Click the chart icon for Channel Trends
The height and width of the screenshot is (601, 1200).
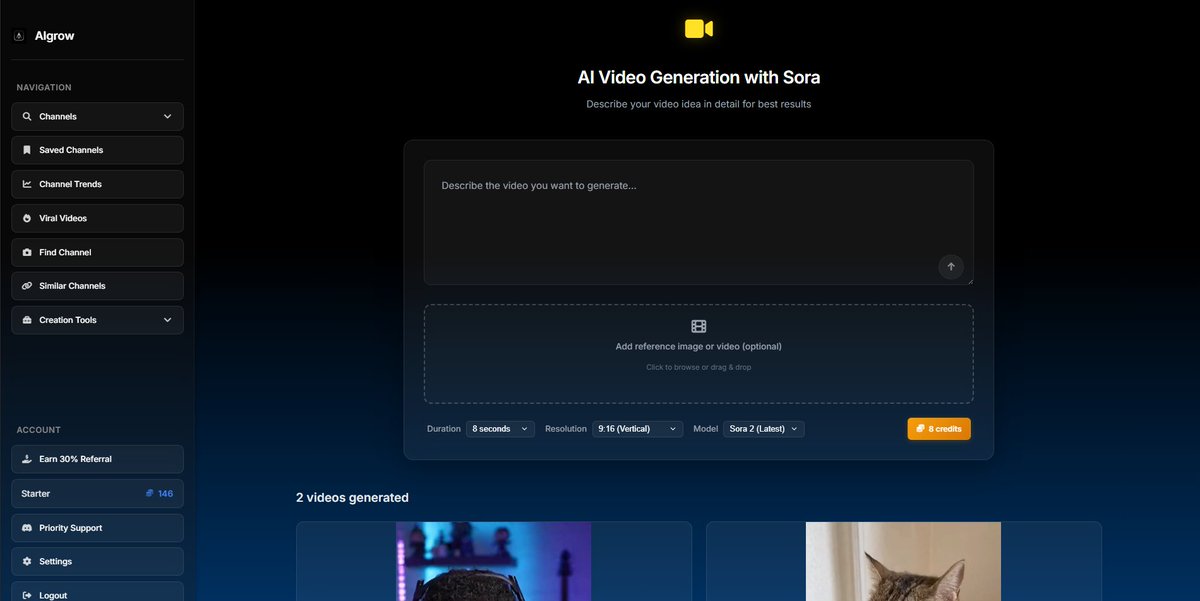27,184
